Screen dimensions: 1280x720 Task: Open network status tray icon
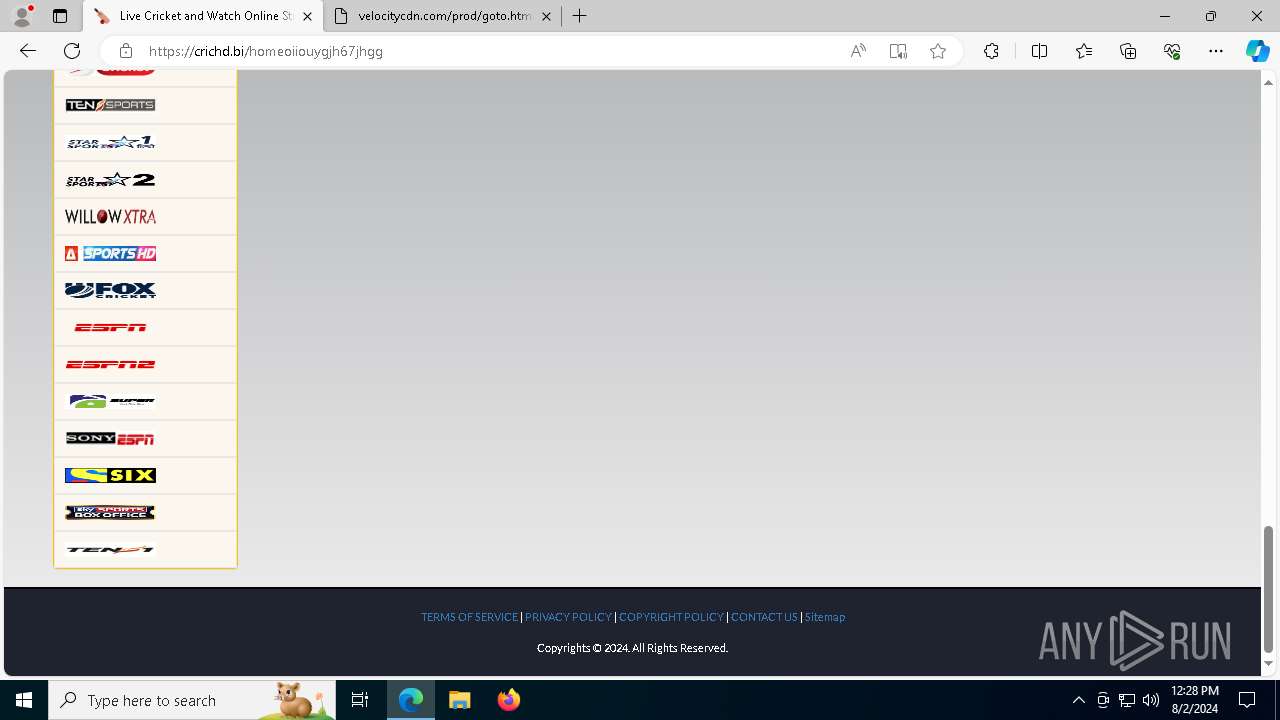[x=1127, y=700]
